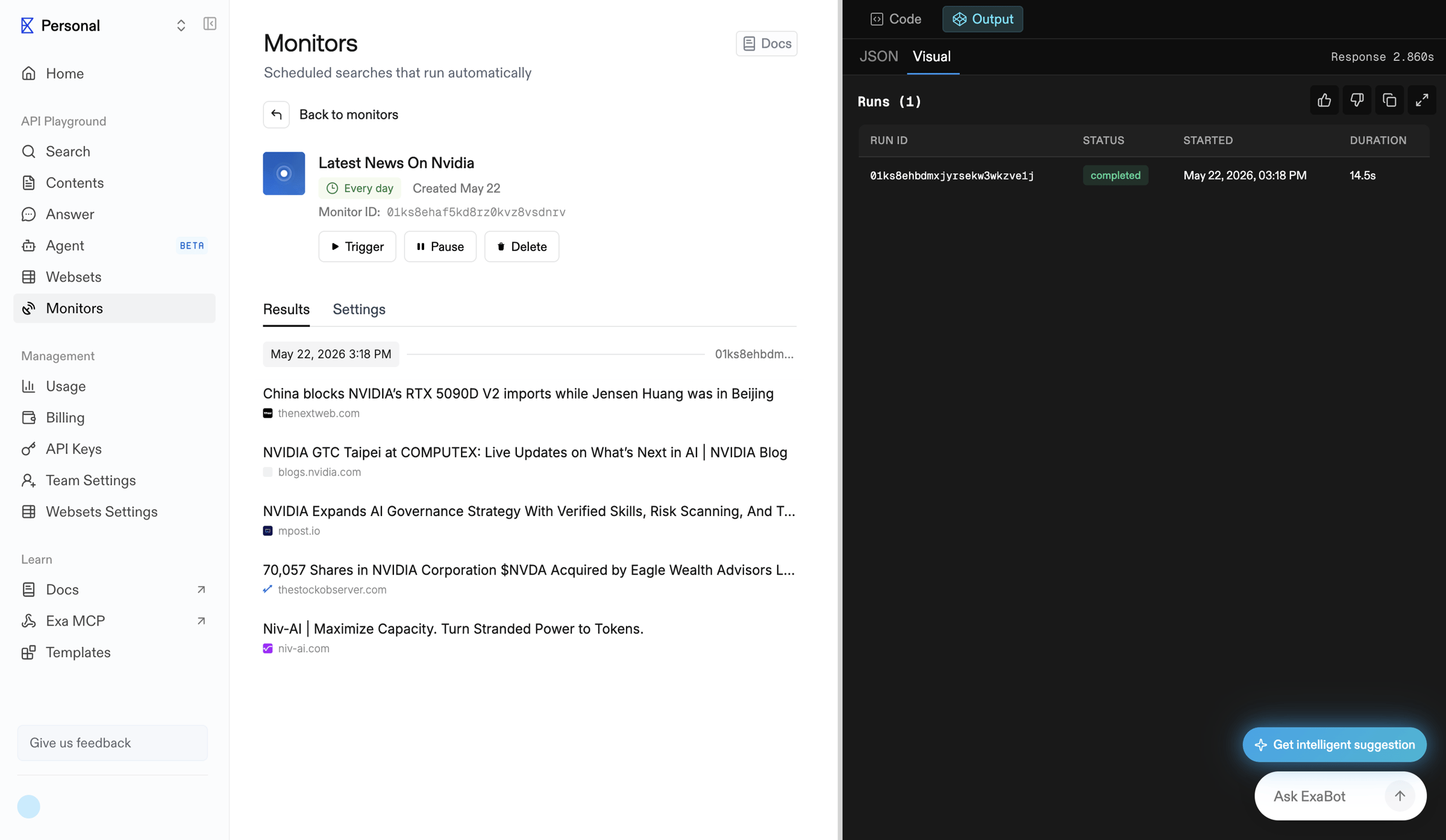Switch to the Settings tab
This screenshot has height=840, width=1446.
tap(359, 310)
